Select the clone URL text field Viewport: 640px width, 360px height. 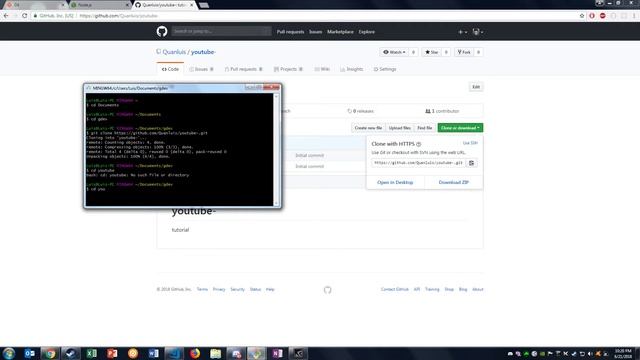click(x=418, y=163)
